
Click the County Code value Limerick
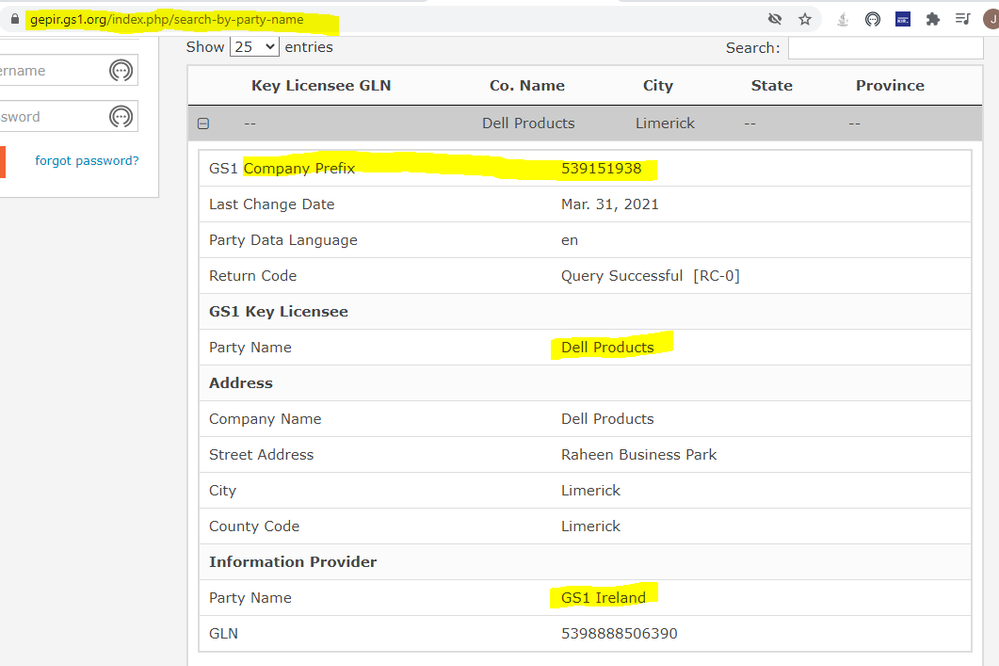(x=591, y=526)
